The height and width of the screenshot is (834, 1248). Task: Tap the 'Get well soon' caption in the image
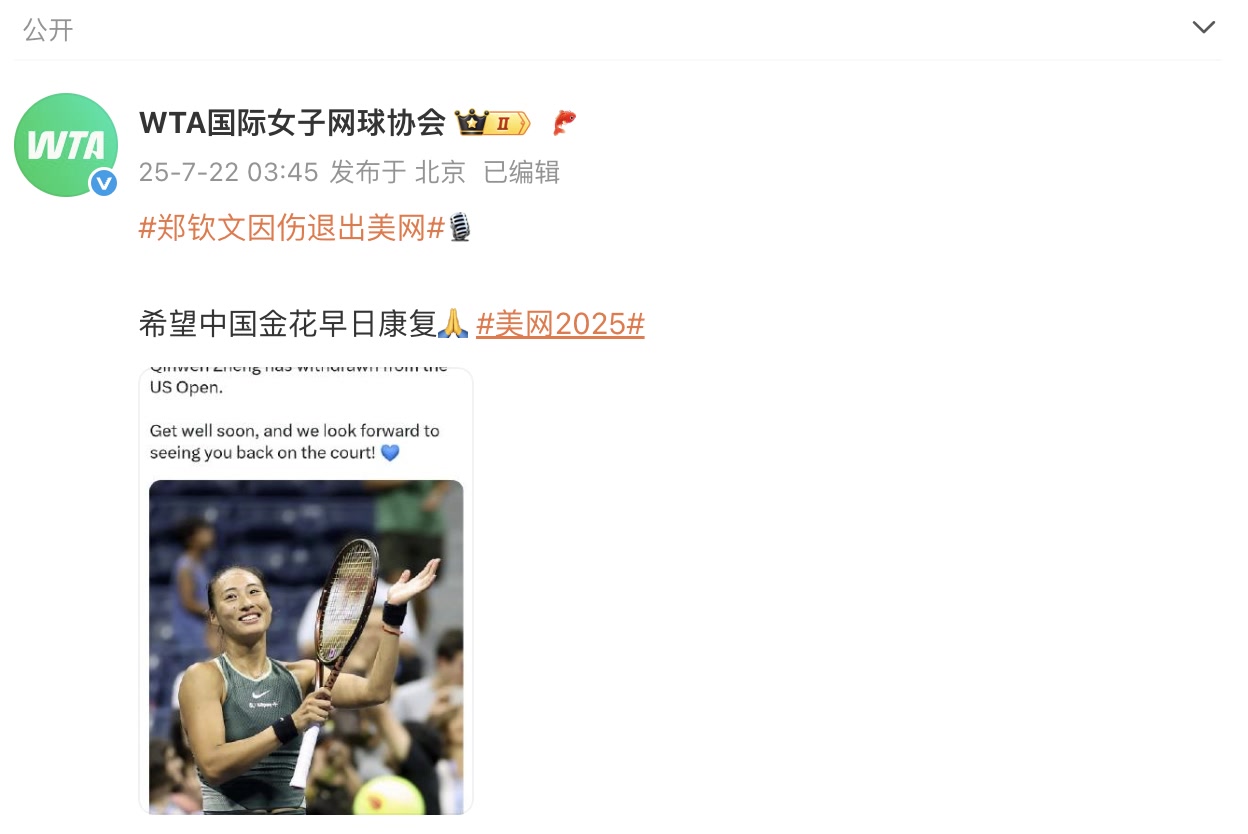pos(295,442)
